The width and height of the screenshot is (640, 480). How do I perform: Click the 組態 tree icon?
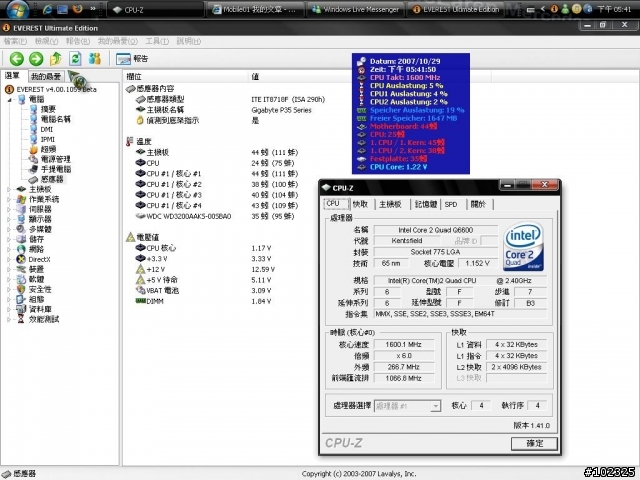[21, 300]
